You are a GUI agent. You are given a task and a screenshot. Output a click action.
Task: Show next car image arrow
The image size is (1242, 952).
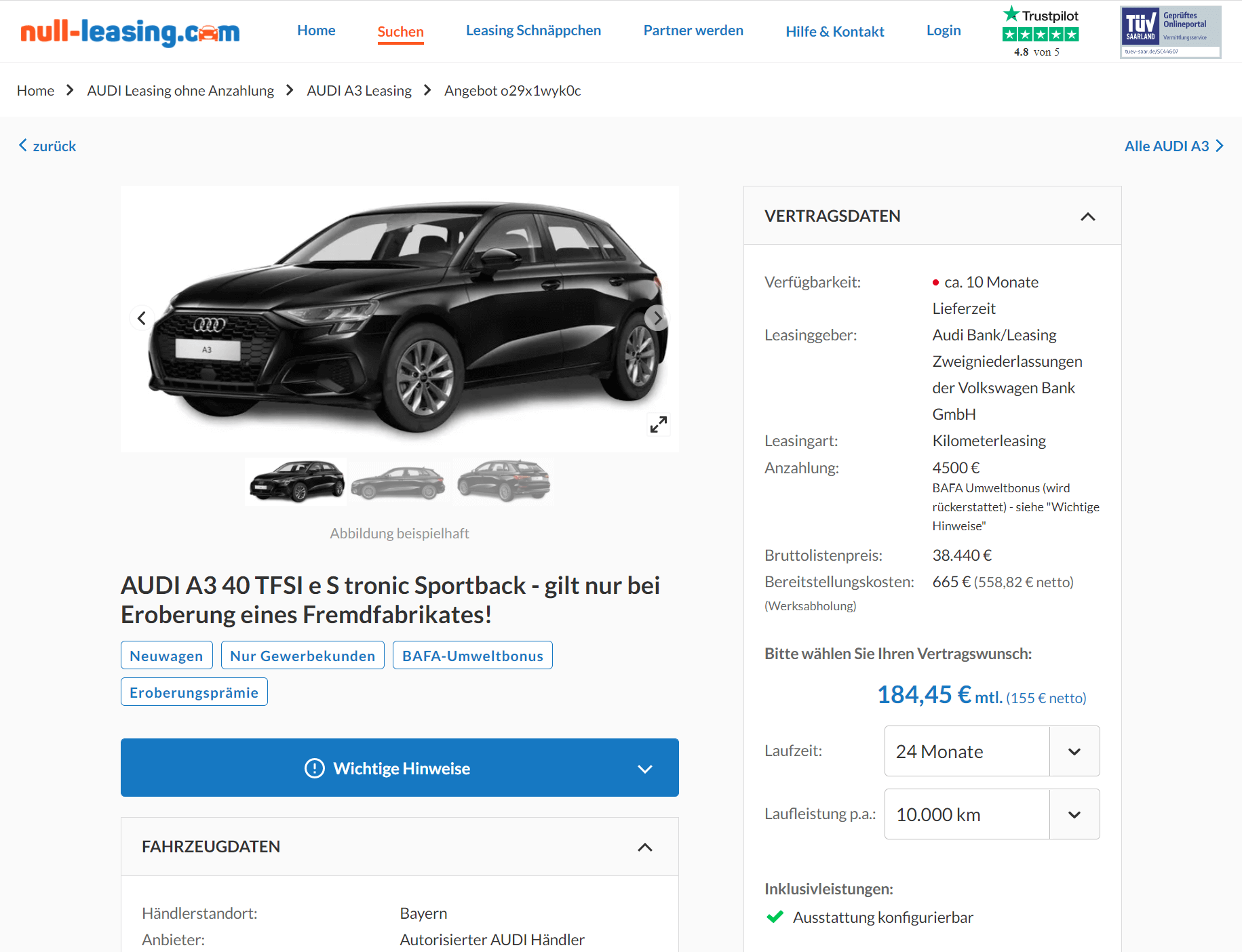pos(657,318)
